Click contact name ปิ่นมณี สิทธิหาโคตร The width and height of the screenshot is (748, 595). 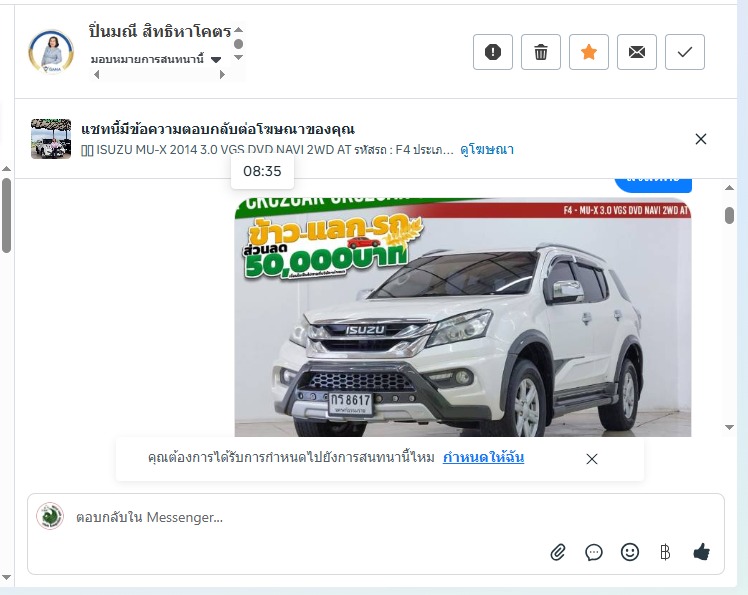[160, 31]
